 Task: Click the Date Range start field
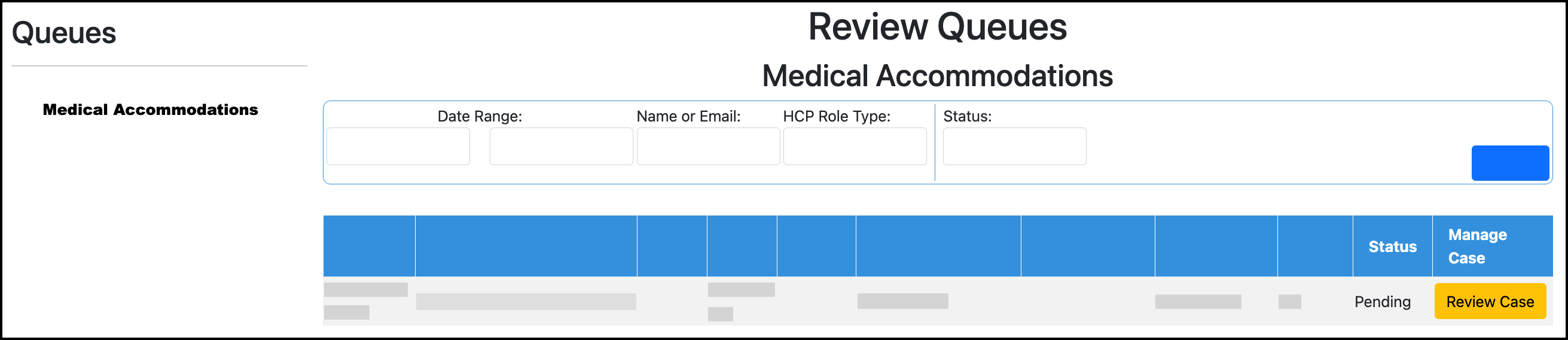tap(398, 146)
